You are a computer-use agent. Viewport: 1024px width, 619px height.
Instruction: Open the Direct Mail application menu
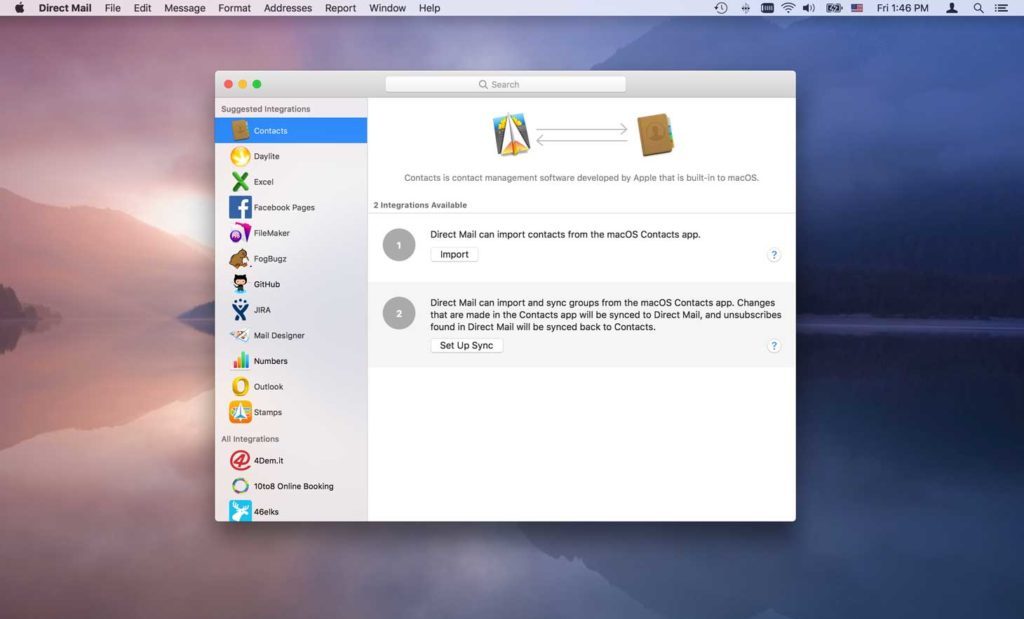(65, 8)
